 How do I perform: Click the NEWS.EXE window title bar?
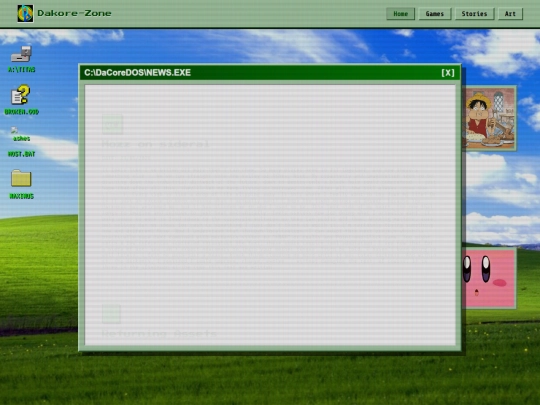(x=270, y=73)
